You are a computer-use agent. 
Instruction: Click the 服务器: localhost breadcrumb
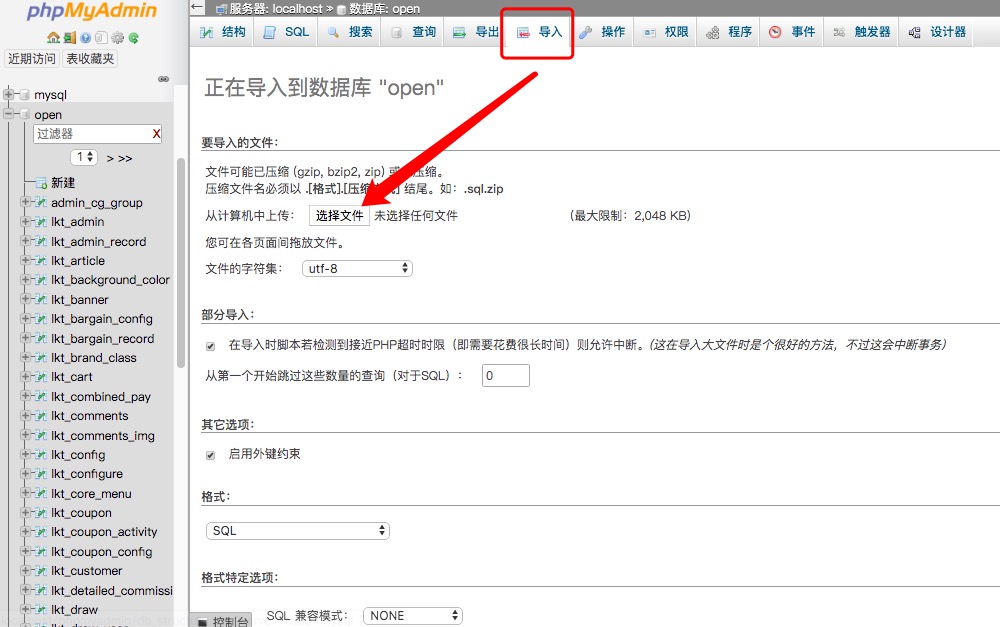270,9
